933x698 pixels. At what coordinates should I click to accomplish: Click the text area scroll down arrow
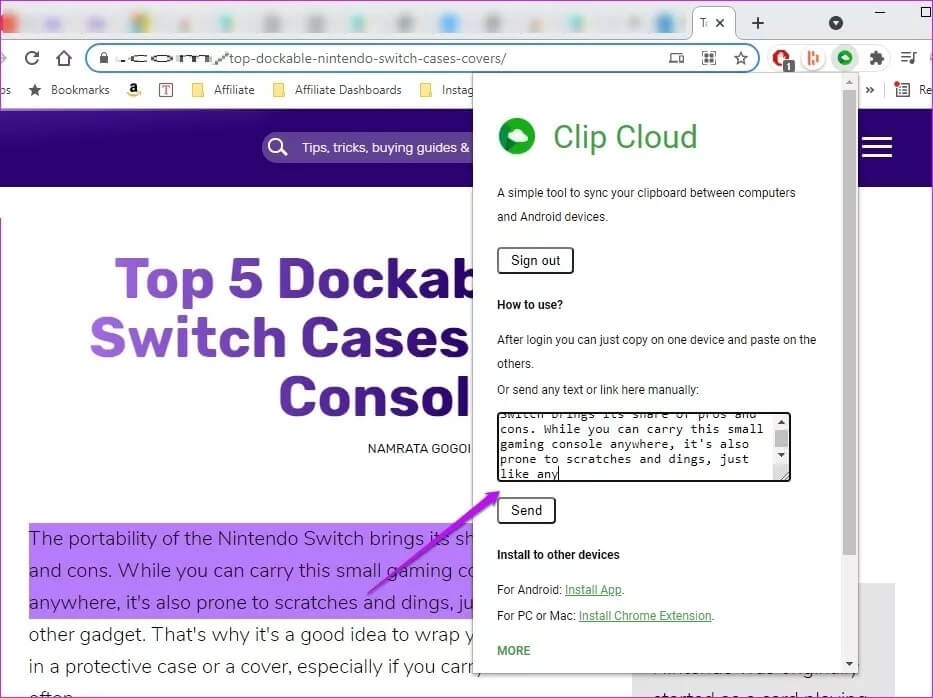(781, 455)
